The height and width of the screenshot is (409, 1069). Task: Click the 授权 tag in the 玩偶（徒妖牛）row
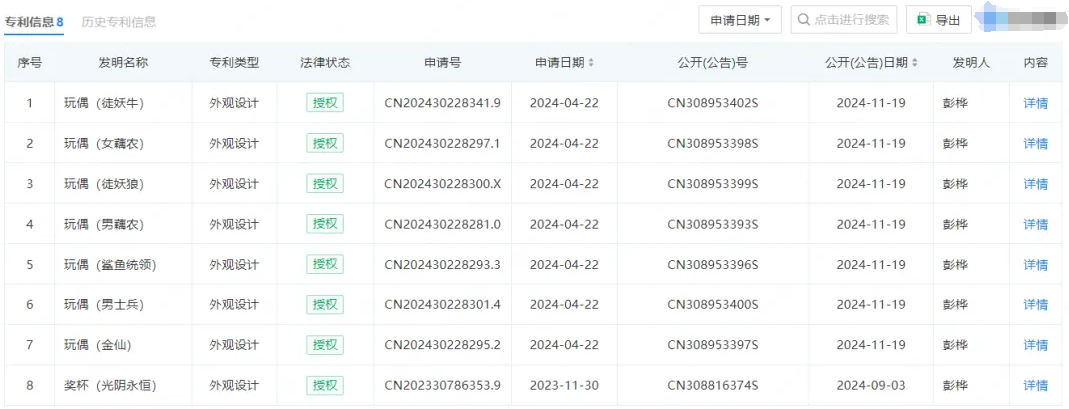[x=325, y=103]
